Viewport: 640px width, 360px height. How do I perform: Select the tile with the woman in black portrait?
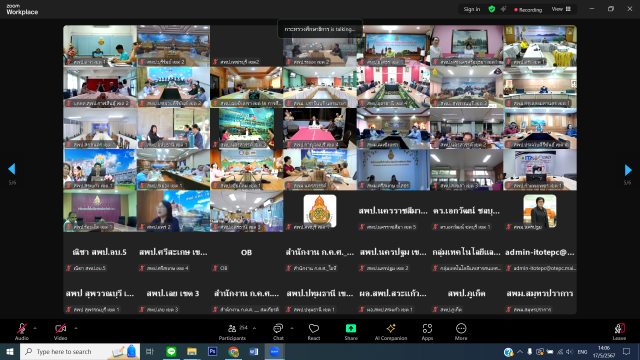540,211
